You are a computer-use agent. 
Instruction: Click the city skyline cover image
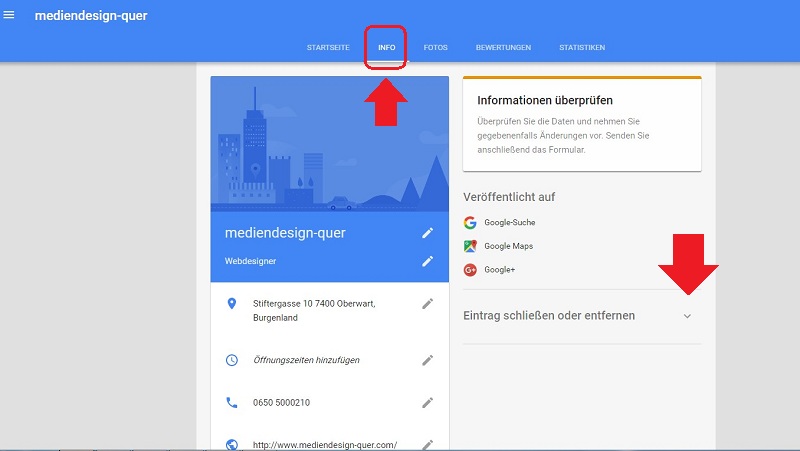(330, 144)
